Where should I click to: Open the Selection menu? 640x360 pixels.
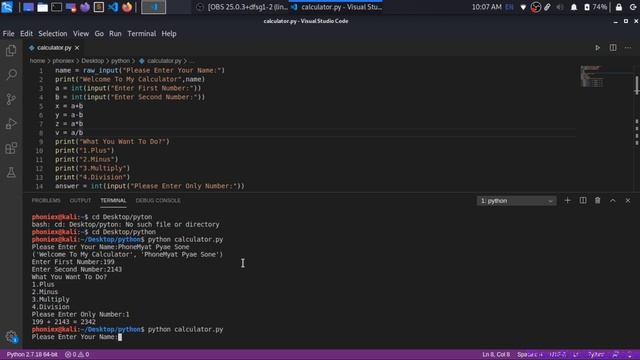(x=53, y=33)
